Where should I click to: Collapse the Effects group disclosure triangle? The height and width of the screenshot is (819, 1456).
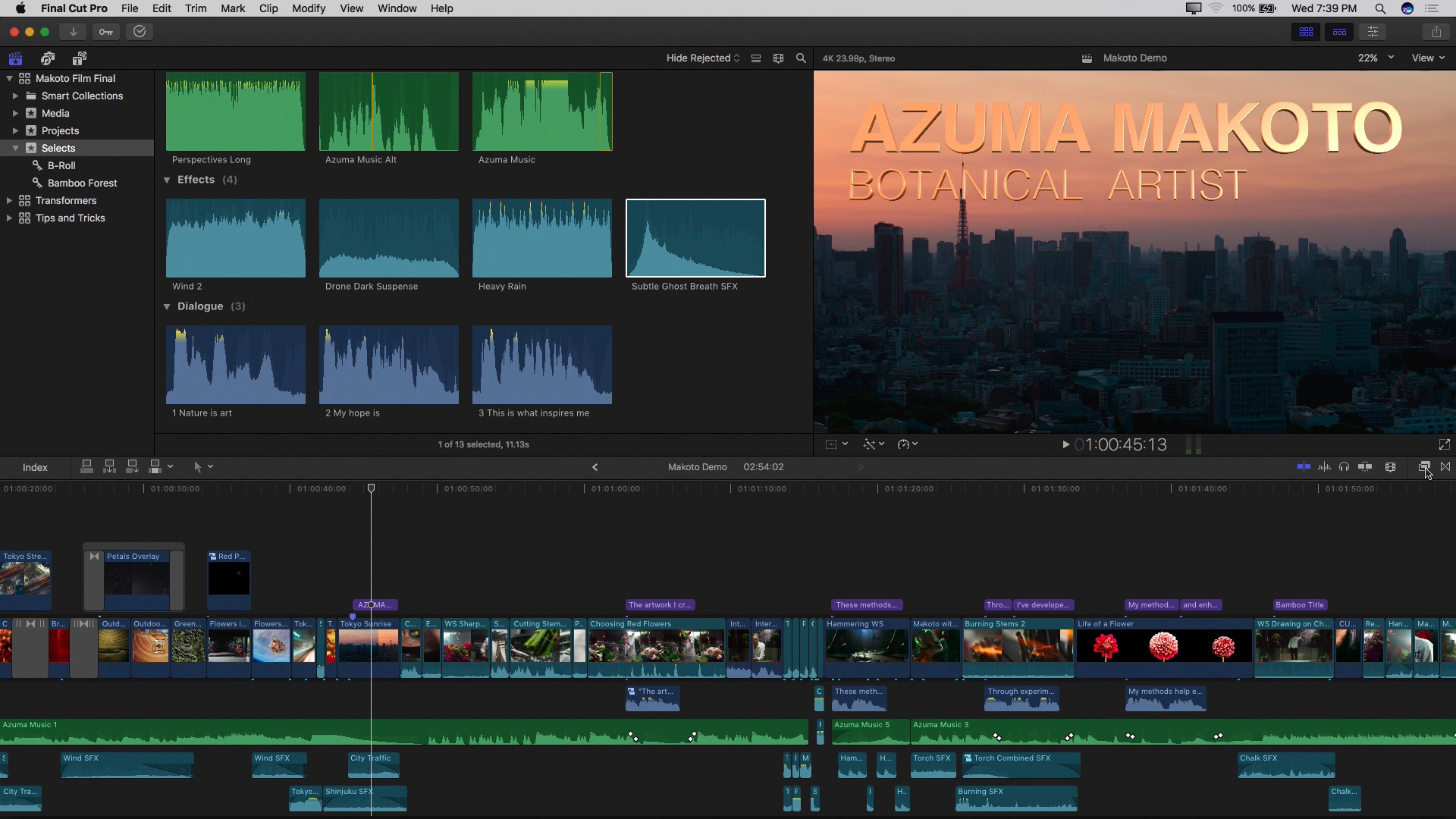(167, 180)
